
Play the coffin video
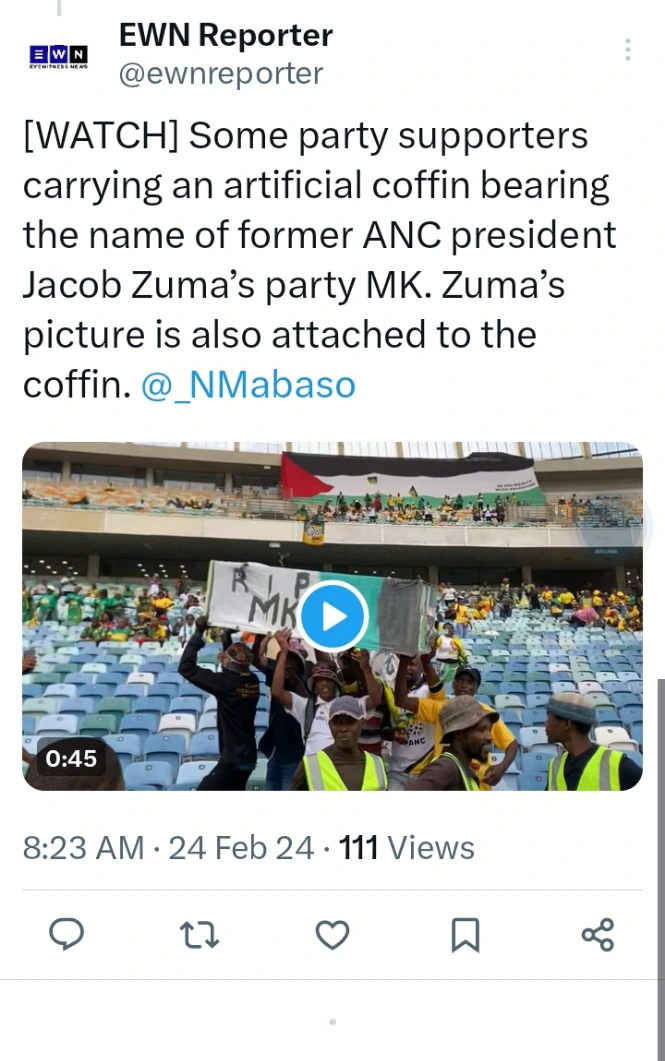pos(333,616)
